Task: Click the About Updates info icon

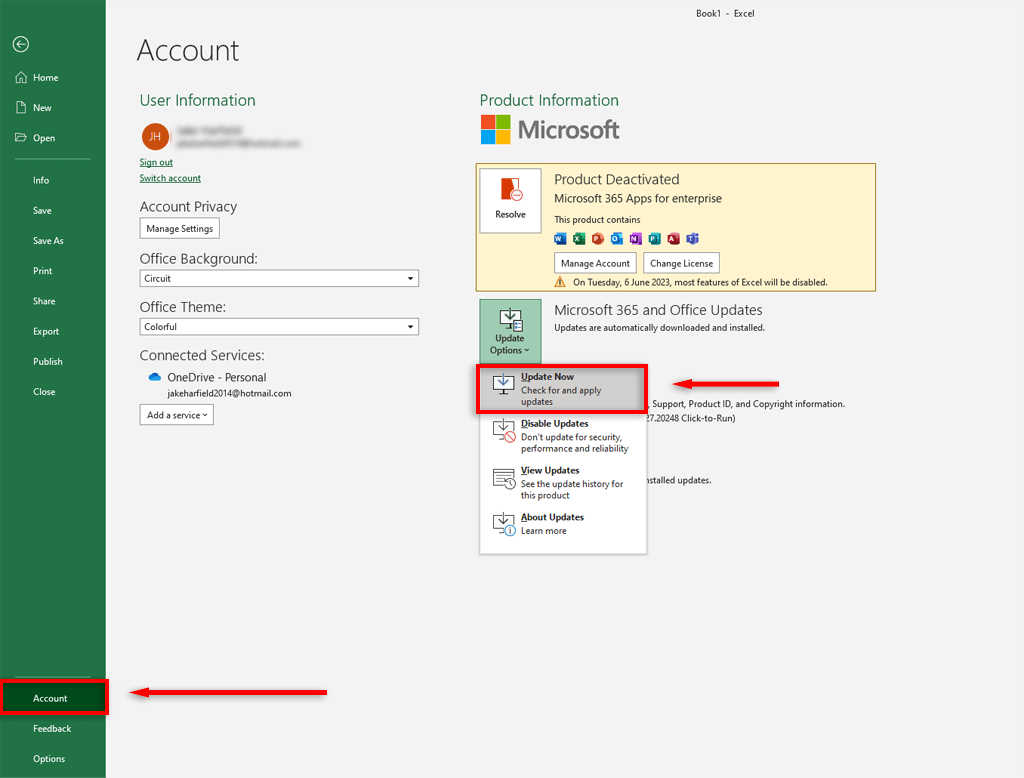Action: pyautogui.click(x=504, y=524)
